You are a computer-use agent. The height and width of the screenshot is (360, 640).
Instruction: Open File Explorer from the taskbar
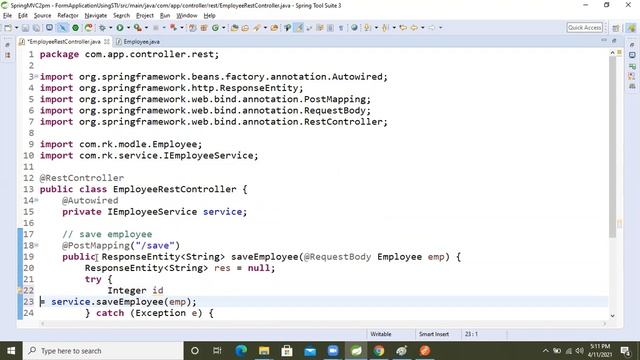264,351
